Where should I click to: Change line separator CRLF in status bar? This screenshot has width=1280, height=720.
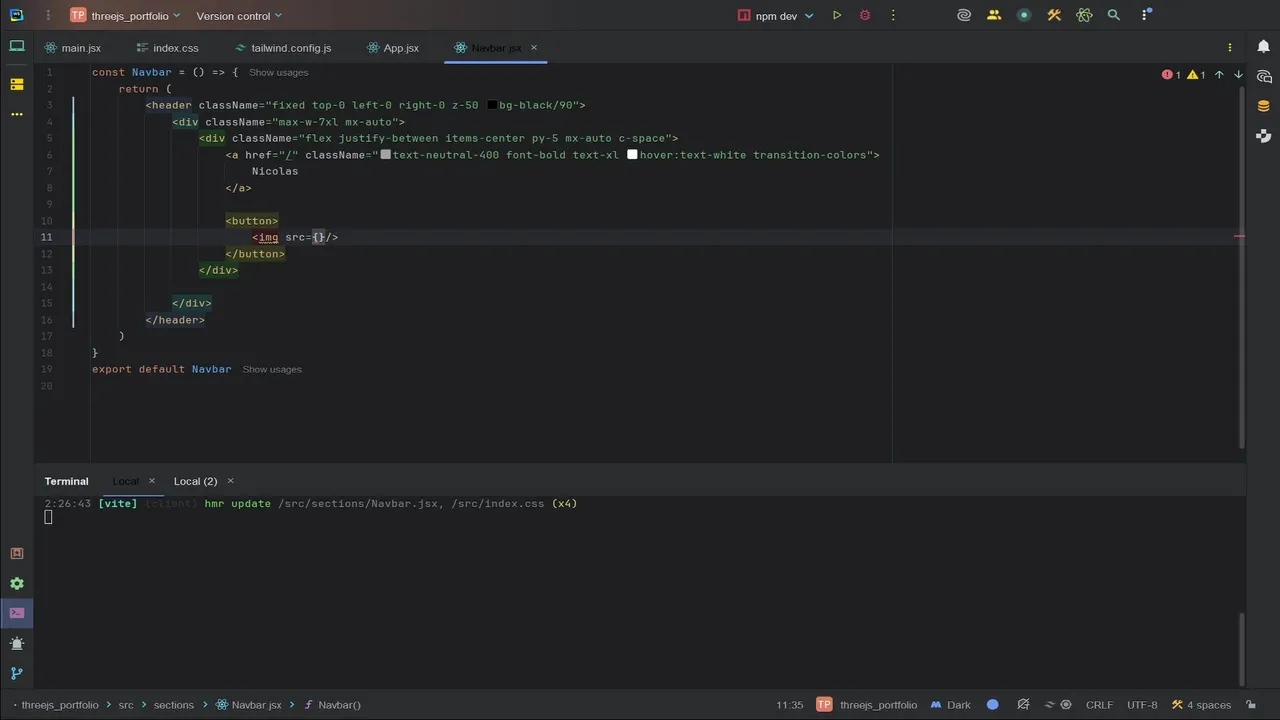point(1099,705)
